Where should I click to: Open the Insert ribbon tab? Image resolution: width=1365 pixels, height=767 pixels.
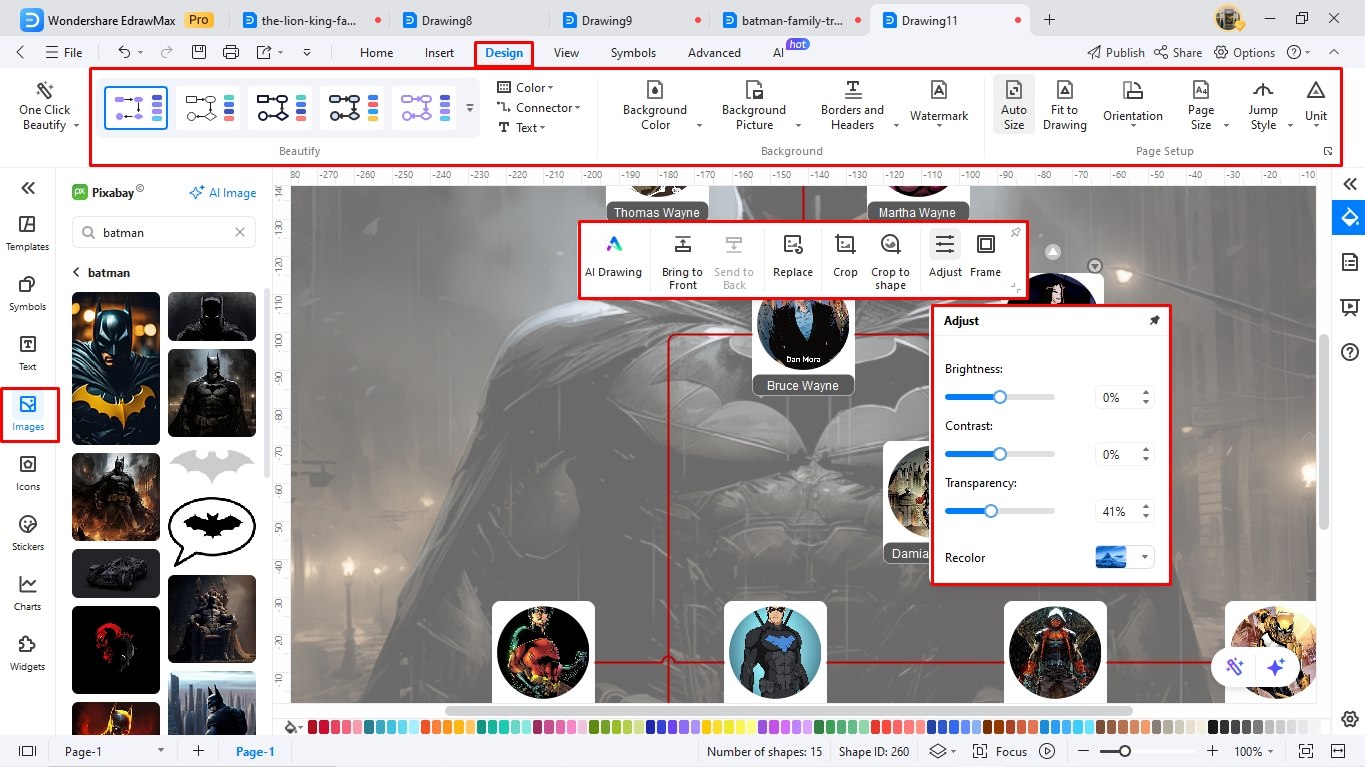click(439, 53)
